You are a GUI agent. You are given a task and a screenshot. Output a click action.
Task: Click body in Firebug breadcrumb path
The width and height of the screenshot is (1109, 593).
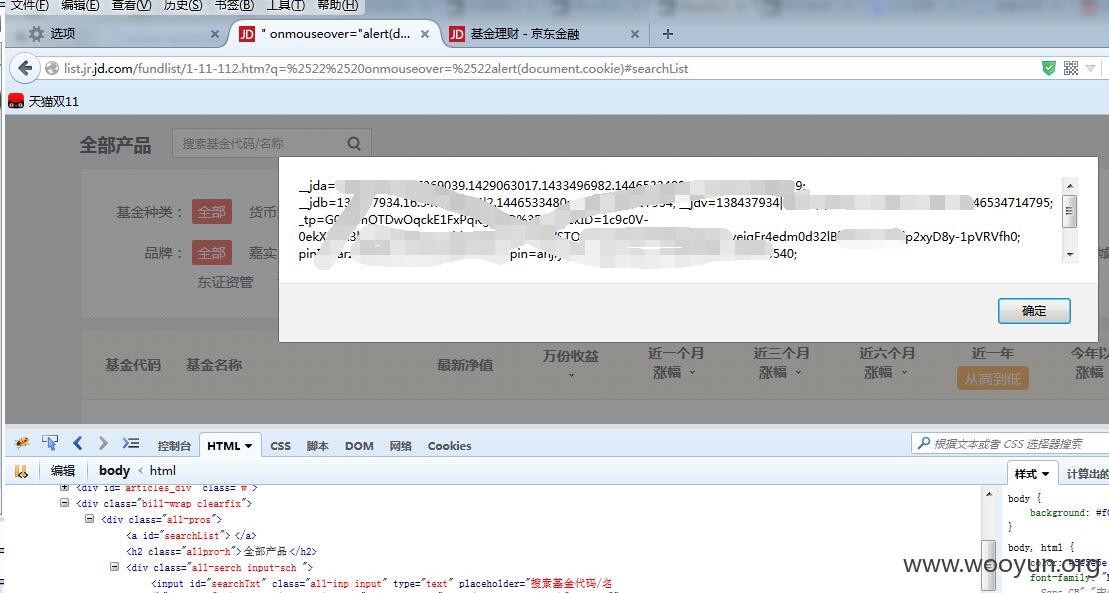coord(114,471)
